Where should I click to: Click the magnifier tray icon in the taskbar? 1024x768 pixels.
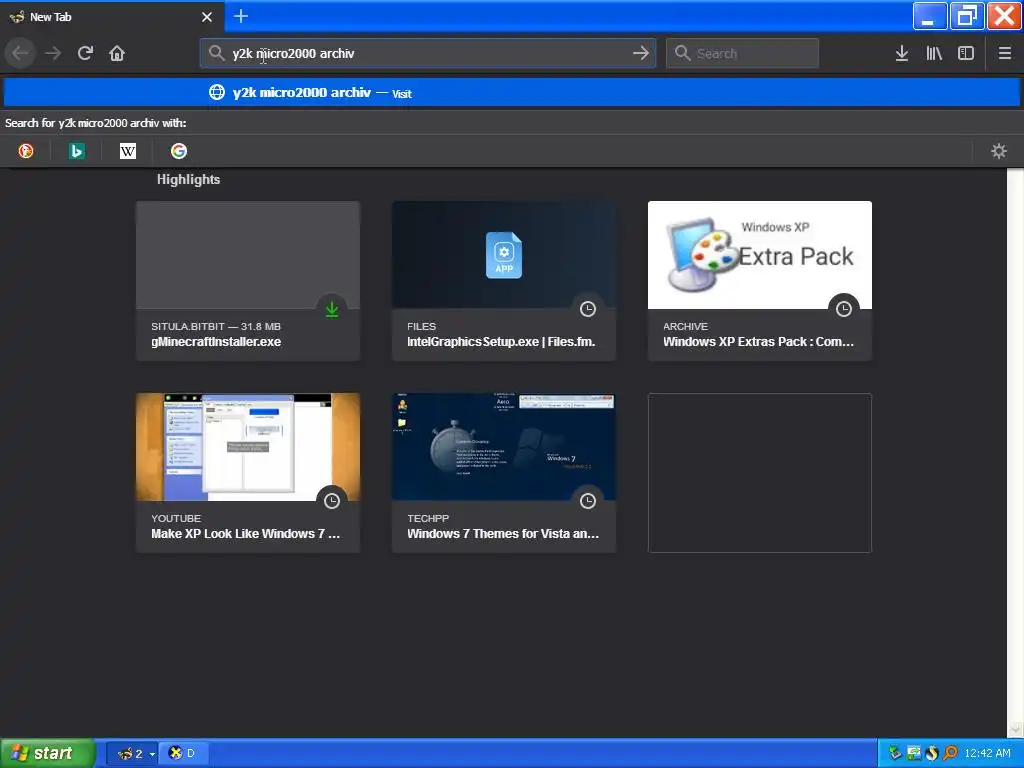950,754
